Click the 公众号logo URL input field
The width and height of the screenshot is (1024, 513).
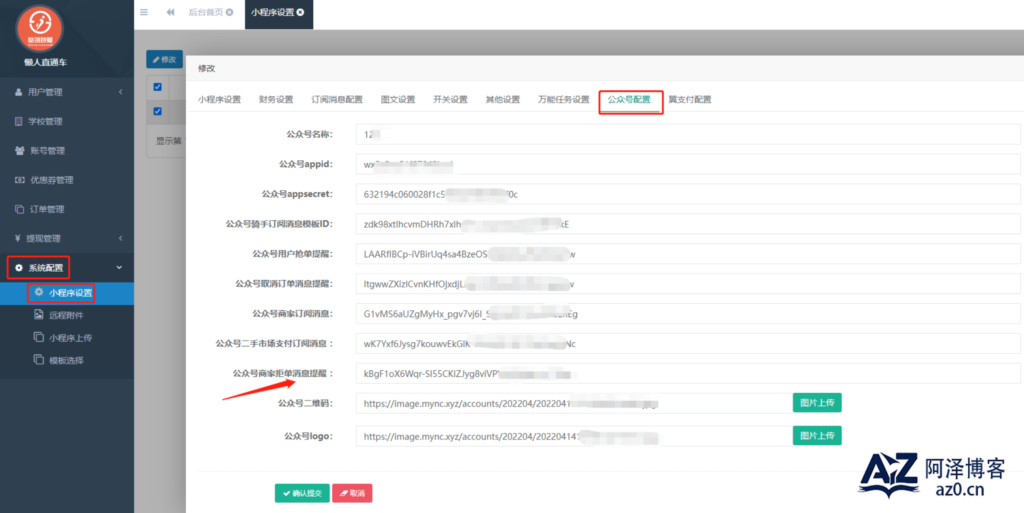point(573,436)
